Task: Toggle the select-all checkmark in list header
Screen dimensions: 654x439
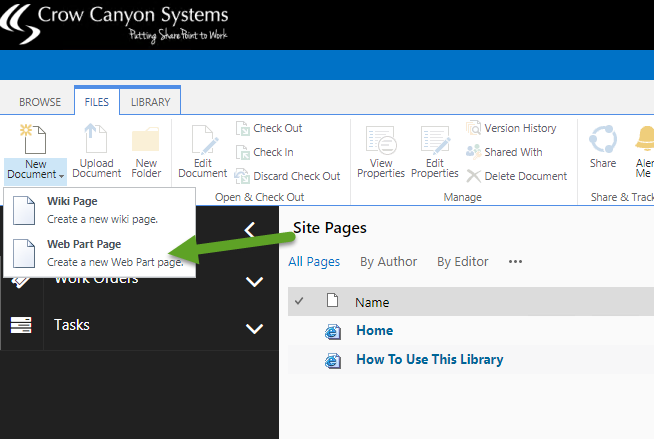Action: pyautogui.click(x=299, y=301)
